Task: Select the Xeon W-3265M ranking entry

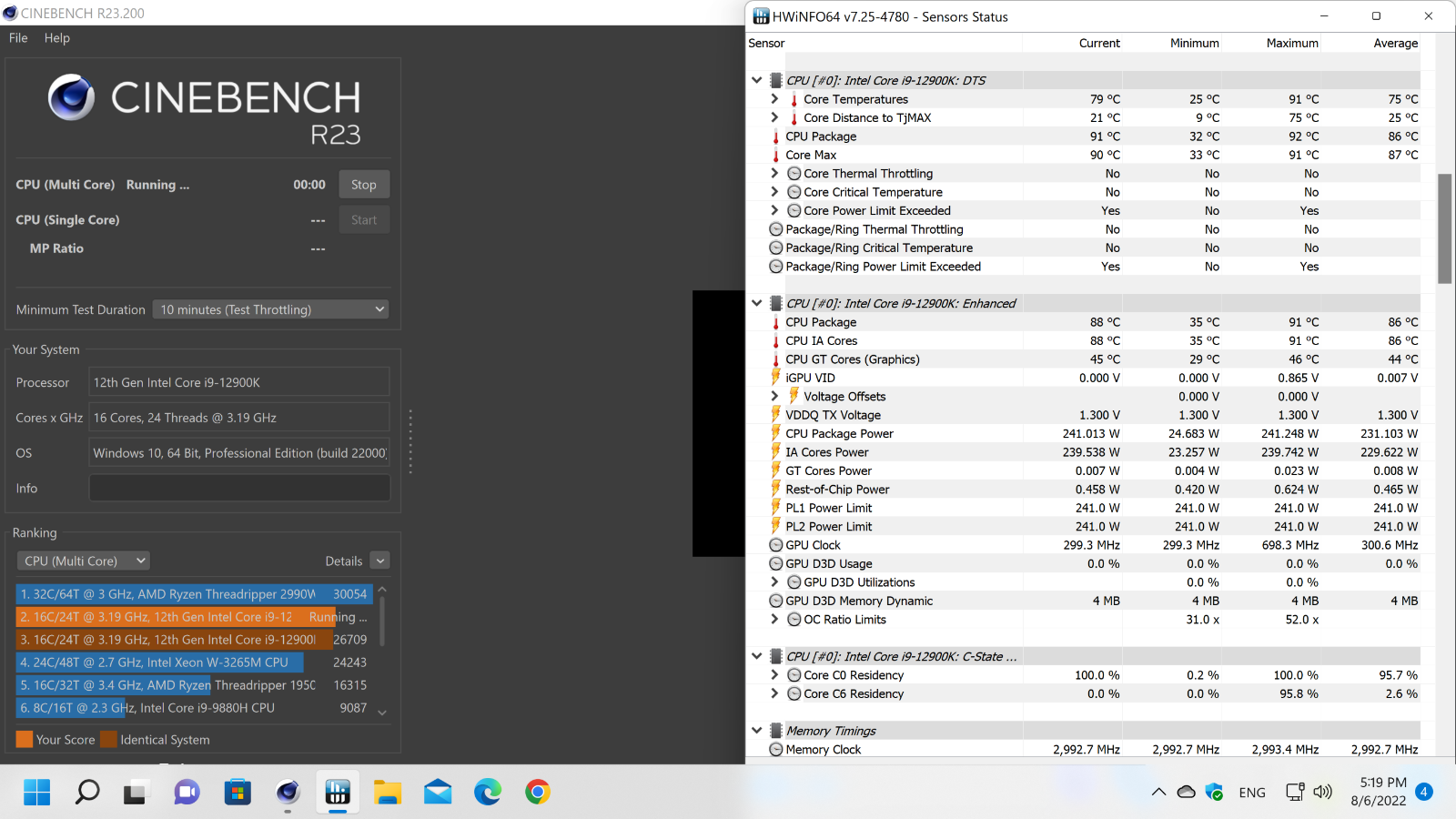Action: 194,662
